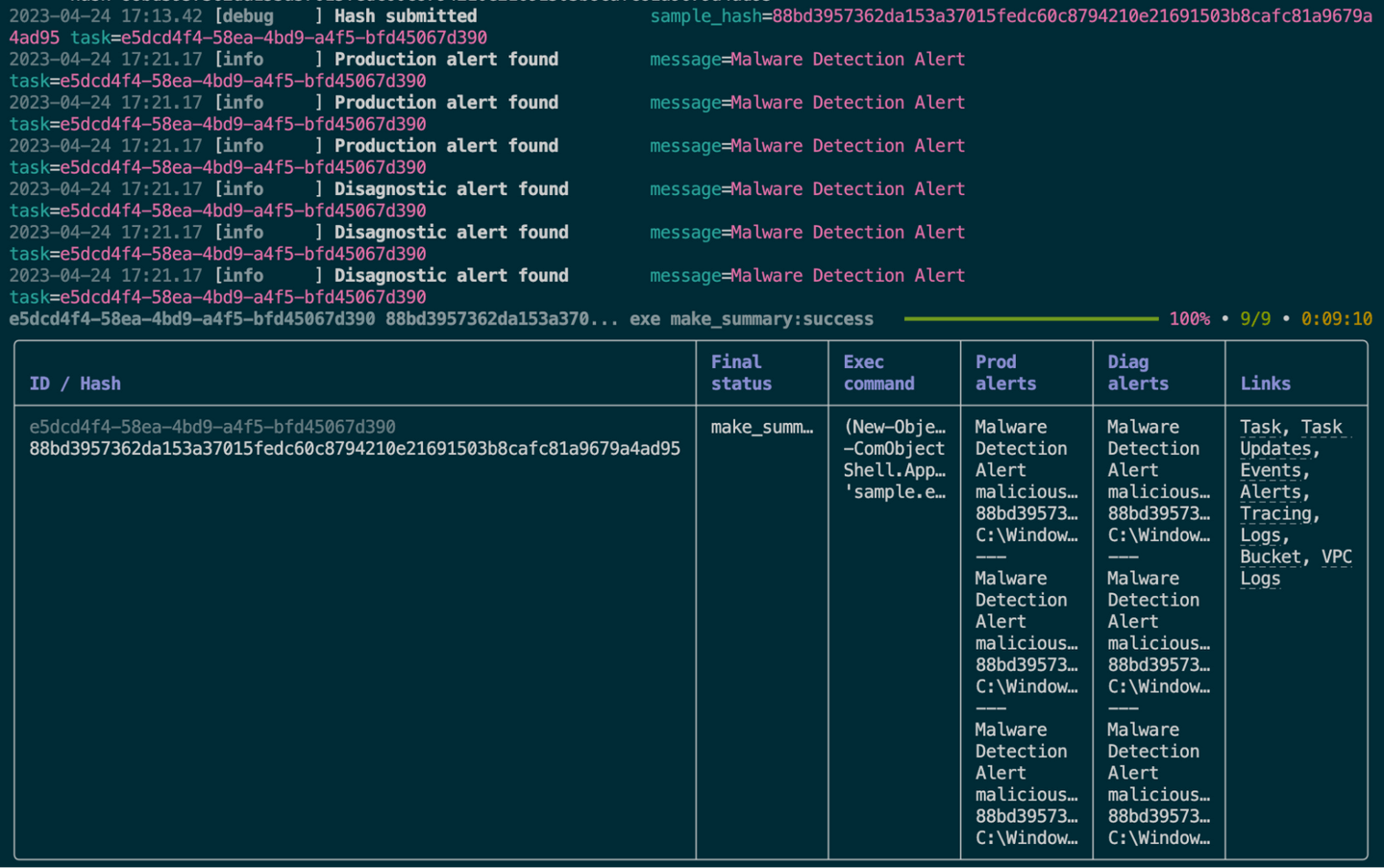Click the 0:09:10 elapsed time indicator

pos(1336,318)
